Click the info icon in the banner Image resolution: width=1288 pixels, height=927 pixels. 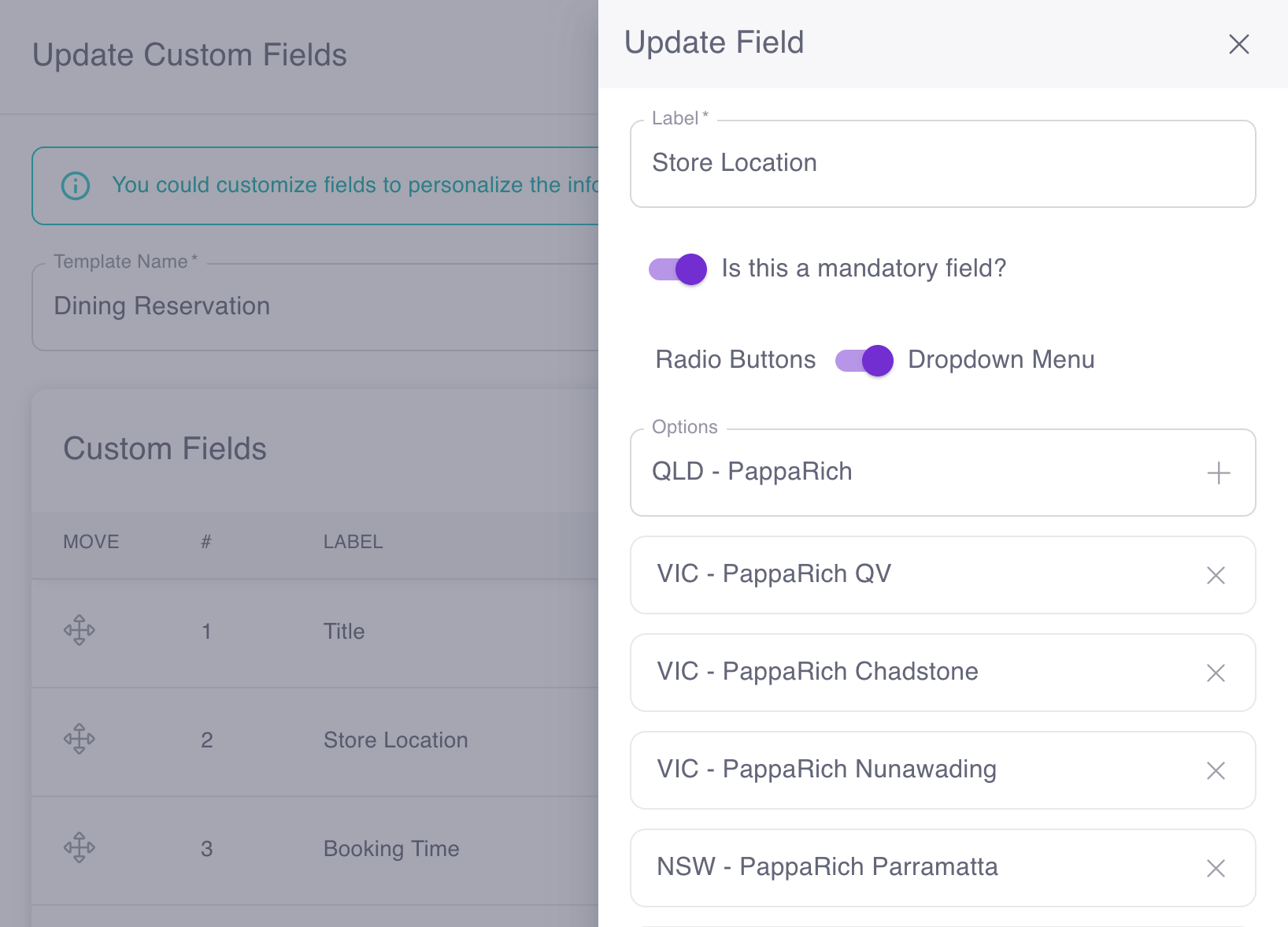click(74, 185)
